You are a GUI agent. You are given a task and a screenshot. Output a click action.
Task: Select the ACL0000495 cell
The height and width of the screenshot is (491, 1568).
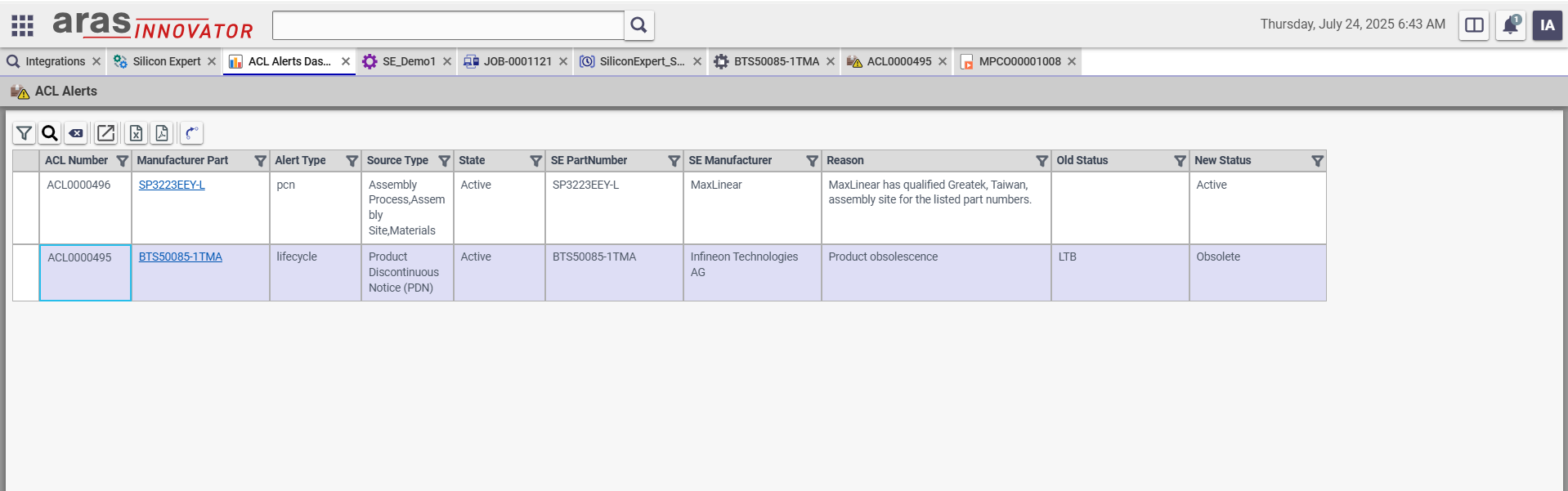[85, 273]
